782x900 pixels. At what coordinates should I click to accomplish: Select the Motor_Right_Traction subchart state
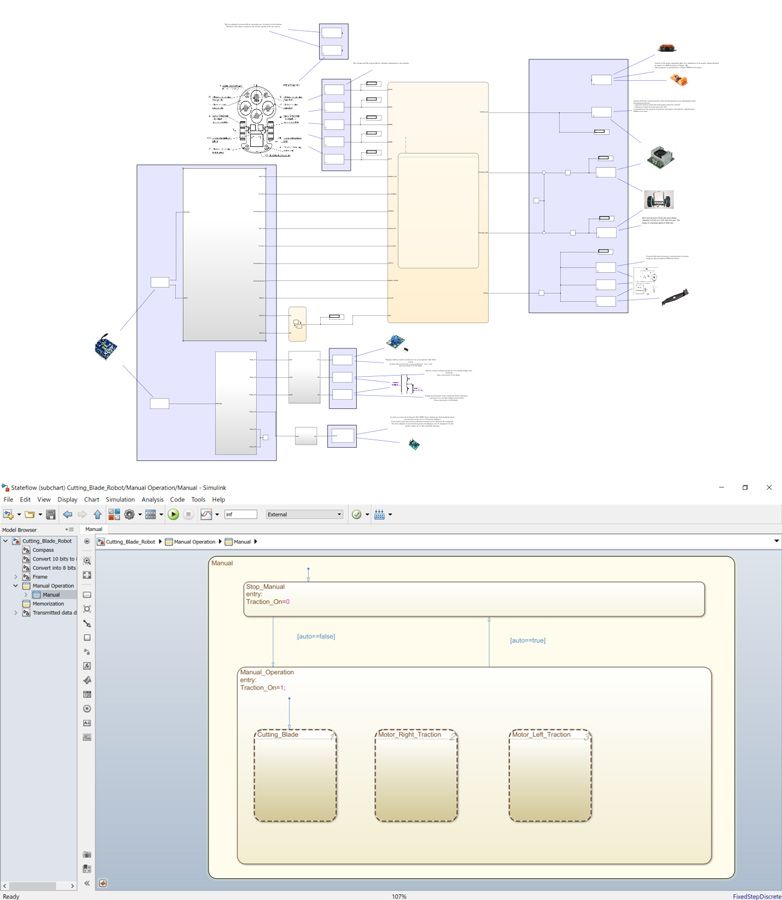416,775
